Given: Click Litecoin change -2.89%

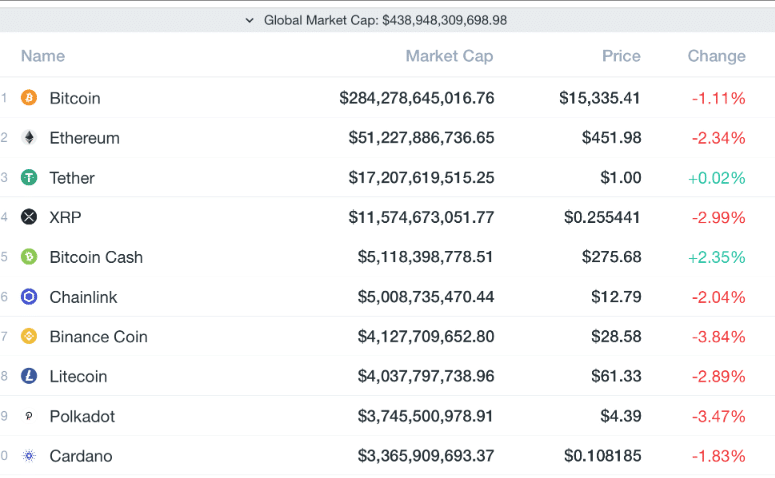Looking at the screenshot, I should click(719, 377).
